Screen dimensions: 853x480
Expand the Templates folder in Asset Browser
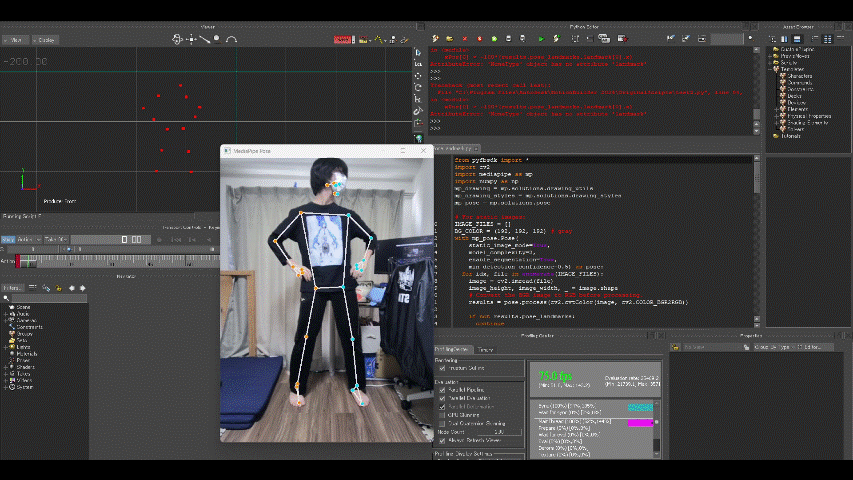pyautogui.click(x=770, y=70)
